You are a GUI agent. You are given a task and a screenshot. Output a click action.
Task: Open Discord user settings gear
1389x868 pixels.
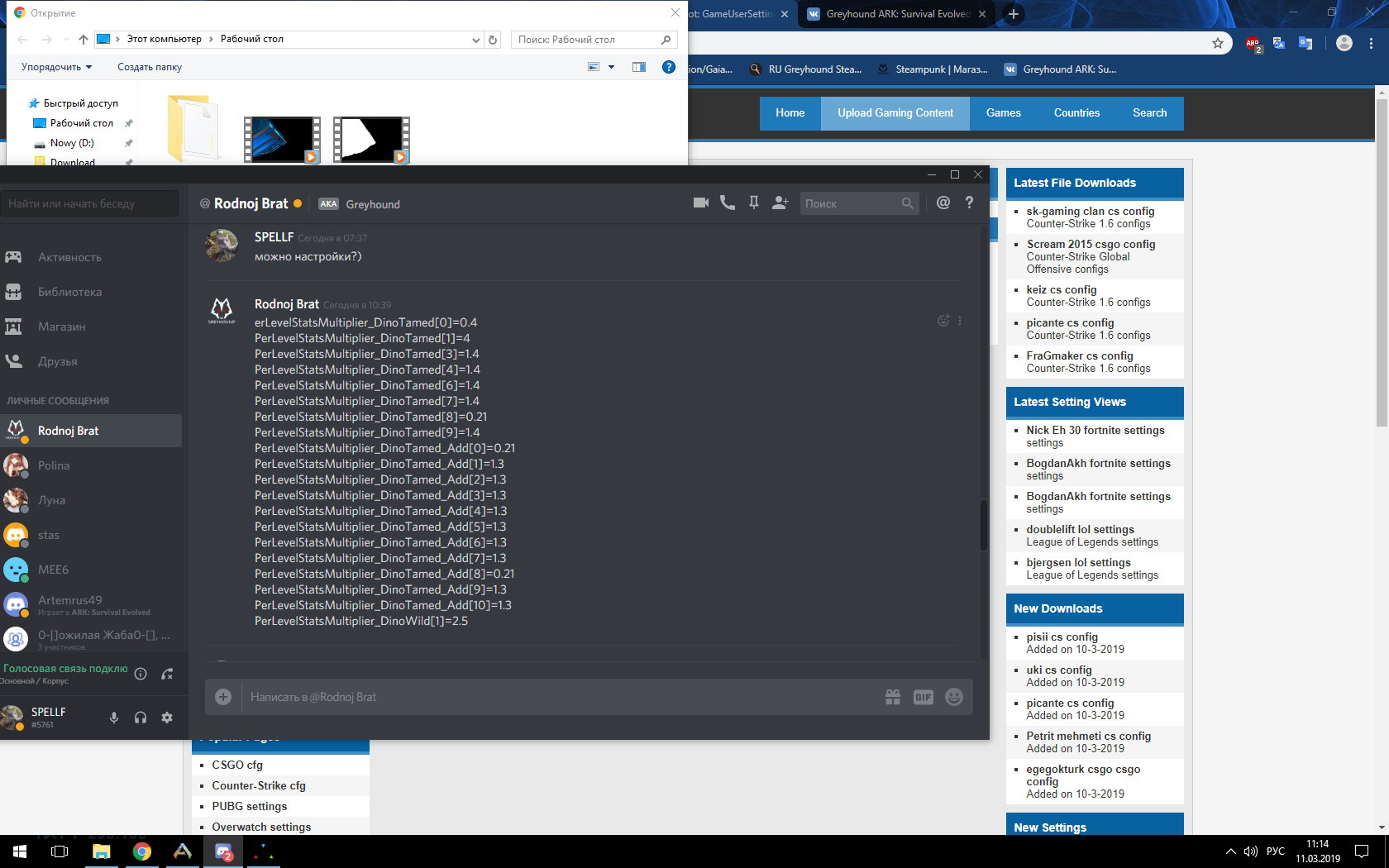[167, 718]
